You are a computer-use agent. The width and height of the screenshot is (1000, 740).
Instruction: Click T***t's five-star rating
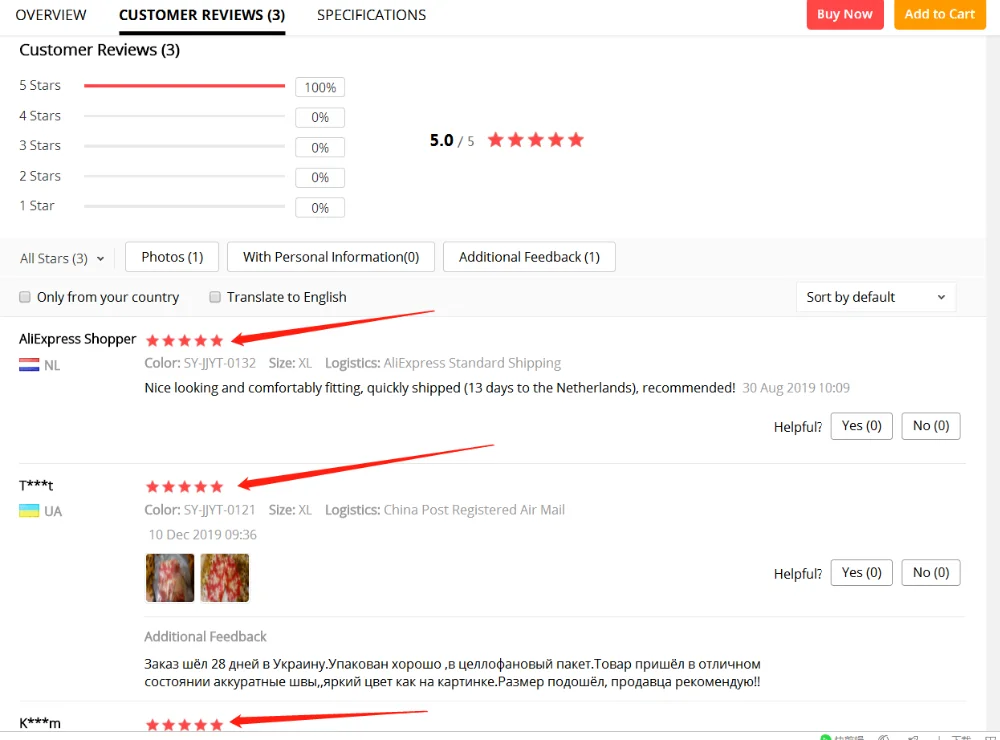click(x=184, y=487)
